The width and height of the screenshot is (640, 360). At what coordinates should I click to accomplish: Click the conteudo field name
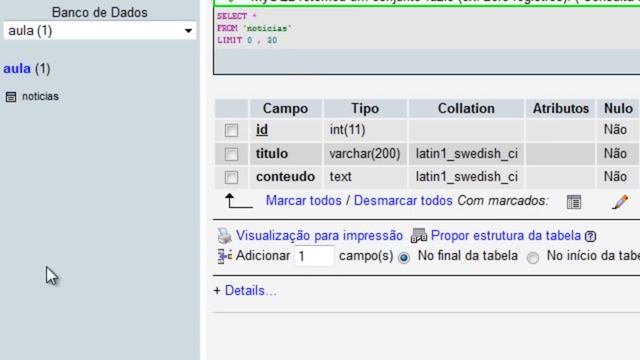(285, 177)
